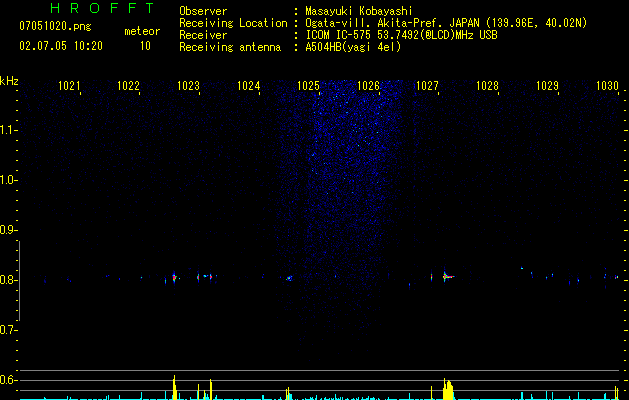This screenshot has width=629, height=400.
Task: Click the 1022 time axis label
Action: coord(128,86)
